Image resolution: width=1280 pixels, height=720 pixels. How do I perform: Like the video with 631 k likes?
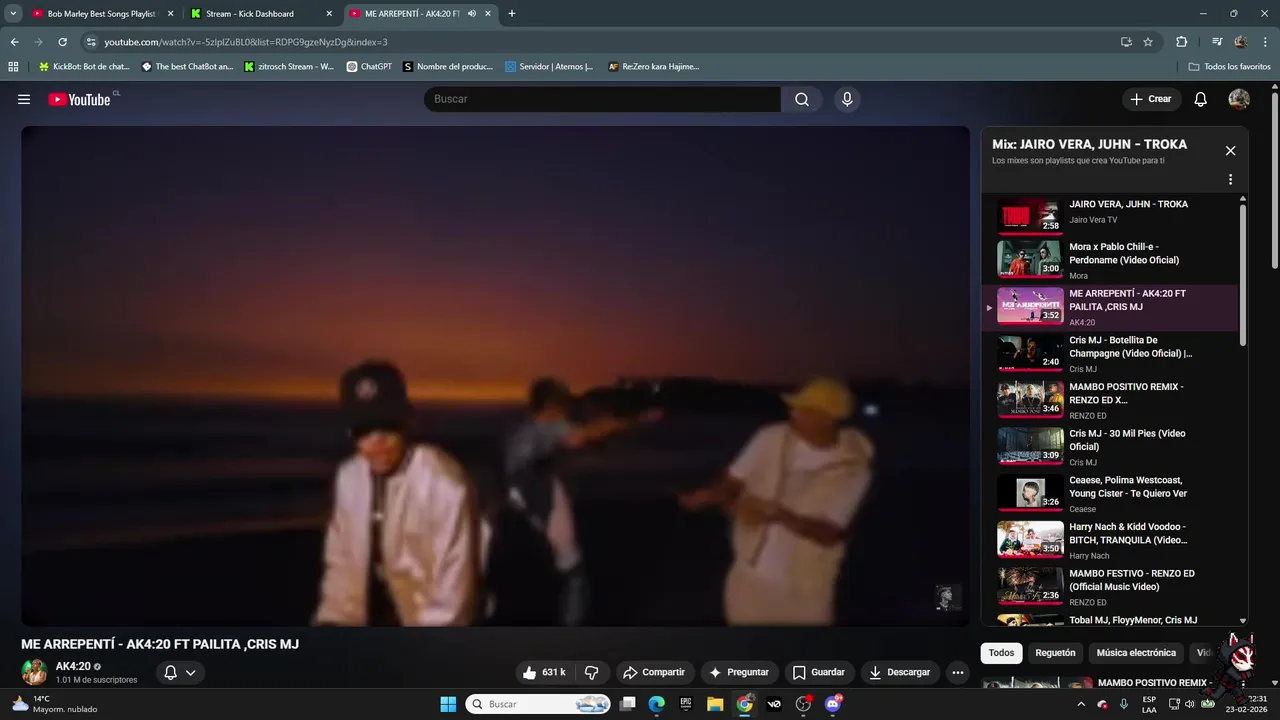[543, 672]
